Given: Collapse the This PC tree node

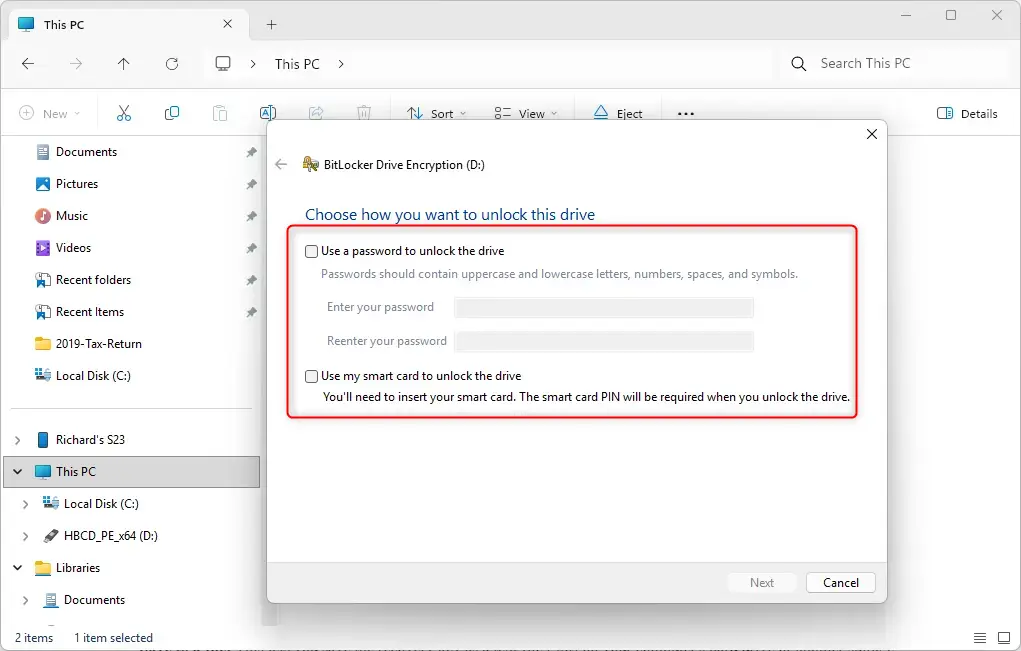Looking at the screenshot, I should click(18, 472).
